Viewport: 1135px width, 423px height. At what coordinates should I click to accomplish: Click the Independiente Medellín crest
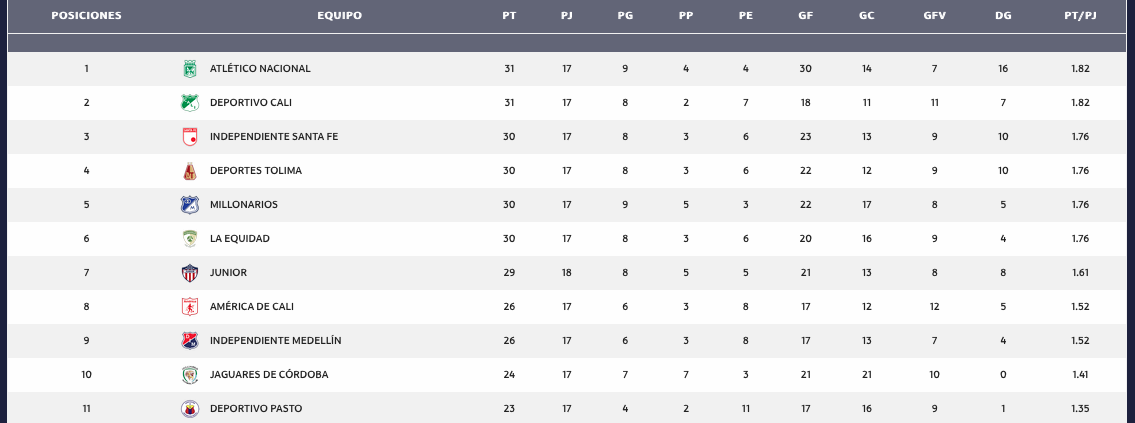(x=188, y=341)
